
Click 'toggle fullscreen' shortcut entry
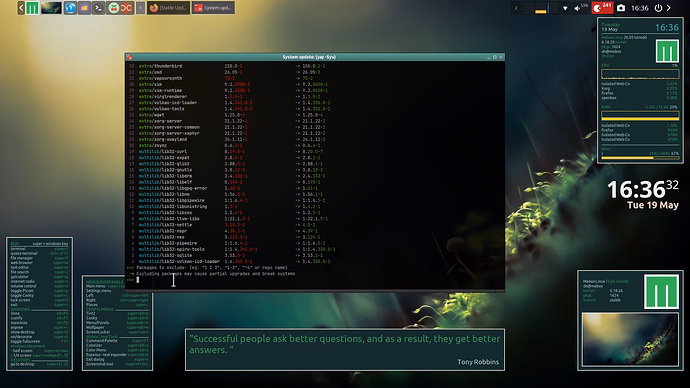[25, 341]
